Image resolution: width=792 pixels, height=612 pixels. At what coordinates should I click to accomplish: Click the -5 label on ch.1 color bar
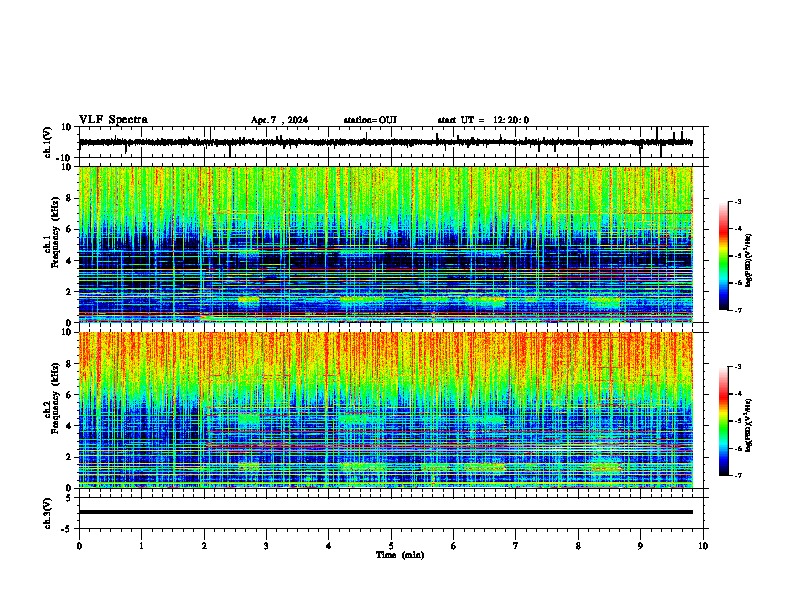pos(737,256)
